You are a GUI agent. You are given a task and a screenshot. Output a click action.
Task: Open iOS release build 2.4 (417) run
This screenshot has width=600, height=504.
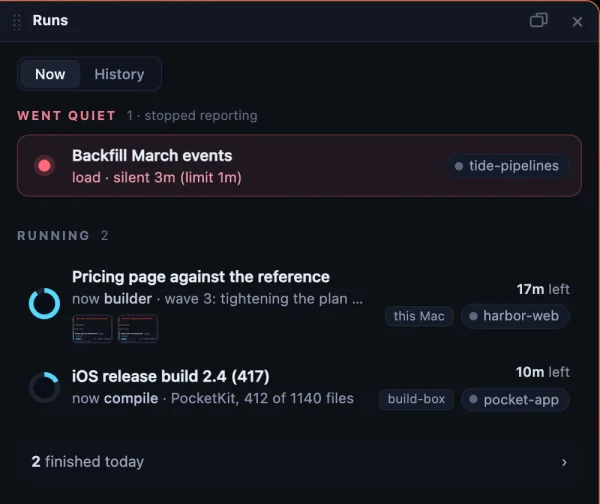coord(300,387)
